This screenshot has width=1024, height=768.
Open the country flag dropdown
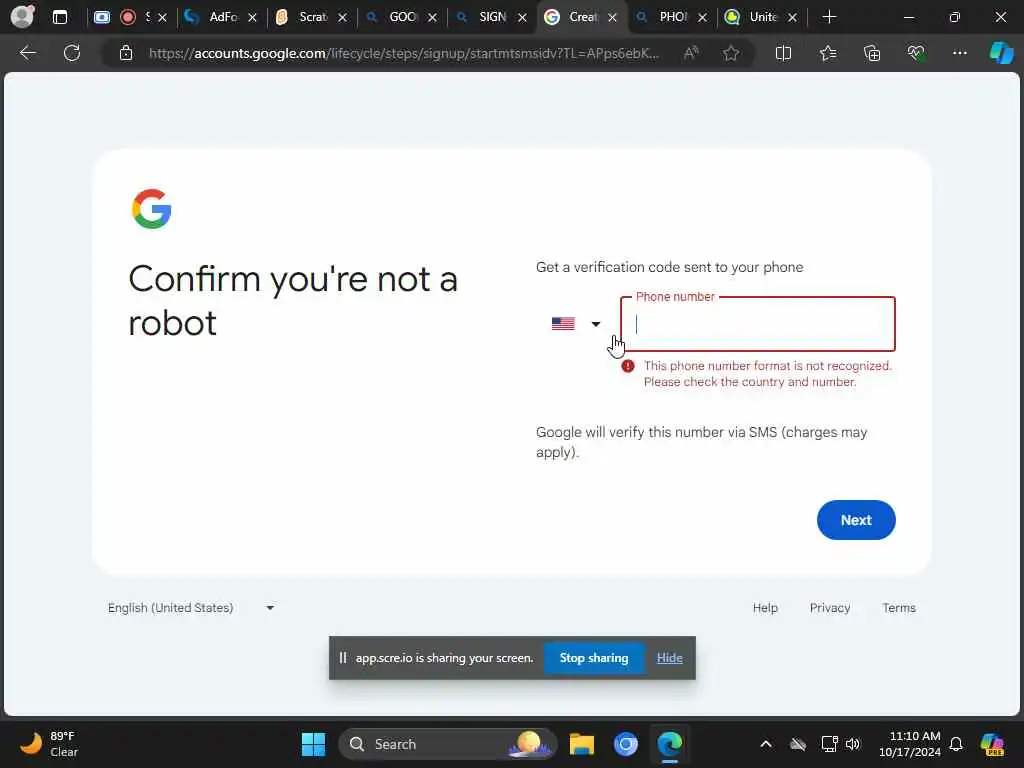575,324
